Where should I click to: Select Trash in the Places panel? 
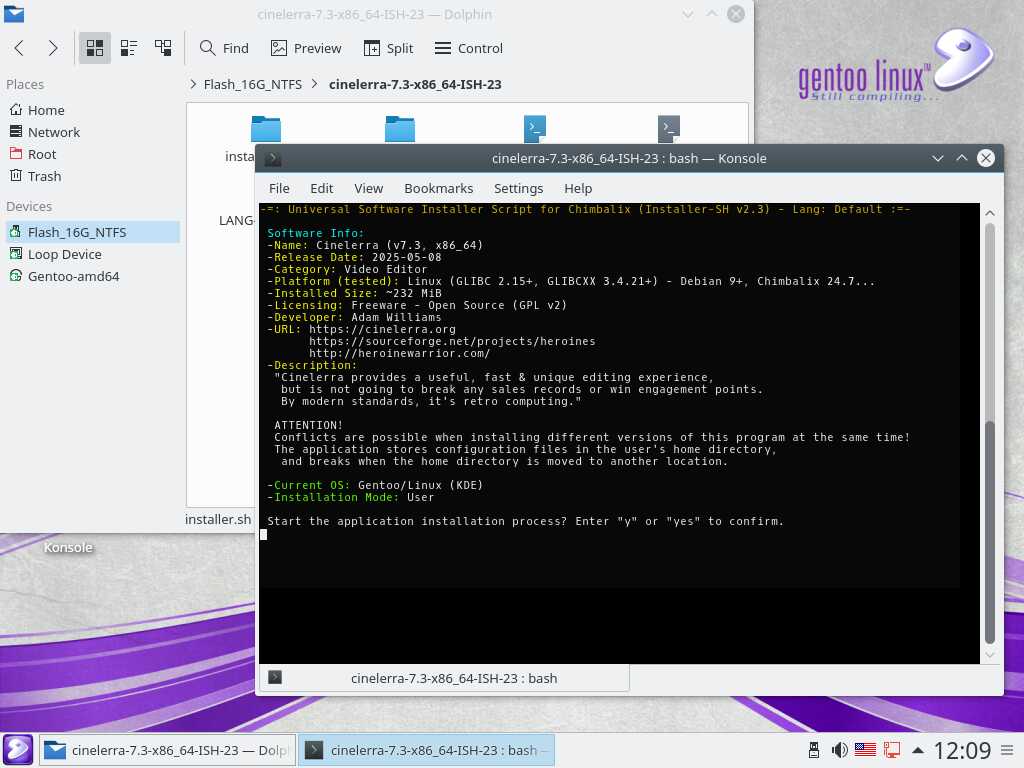click(x=44, y=176)
